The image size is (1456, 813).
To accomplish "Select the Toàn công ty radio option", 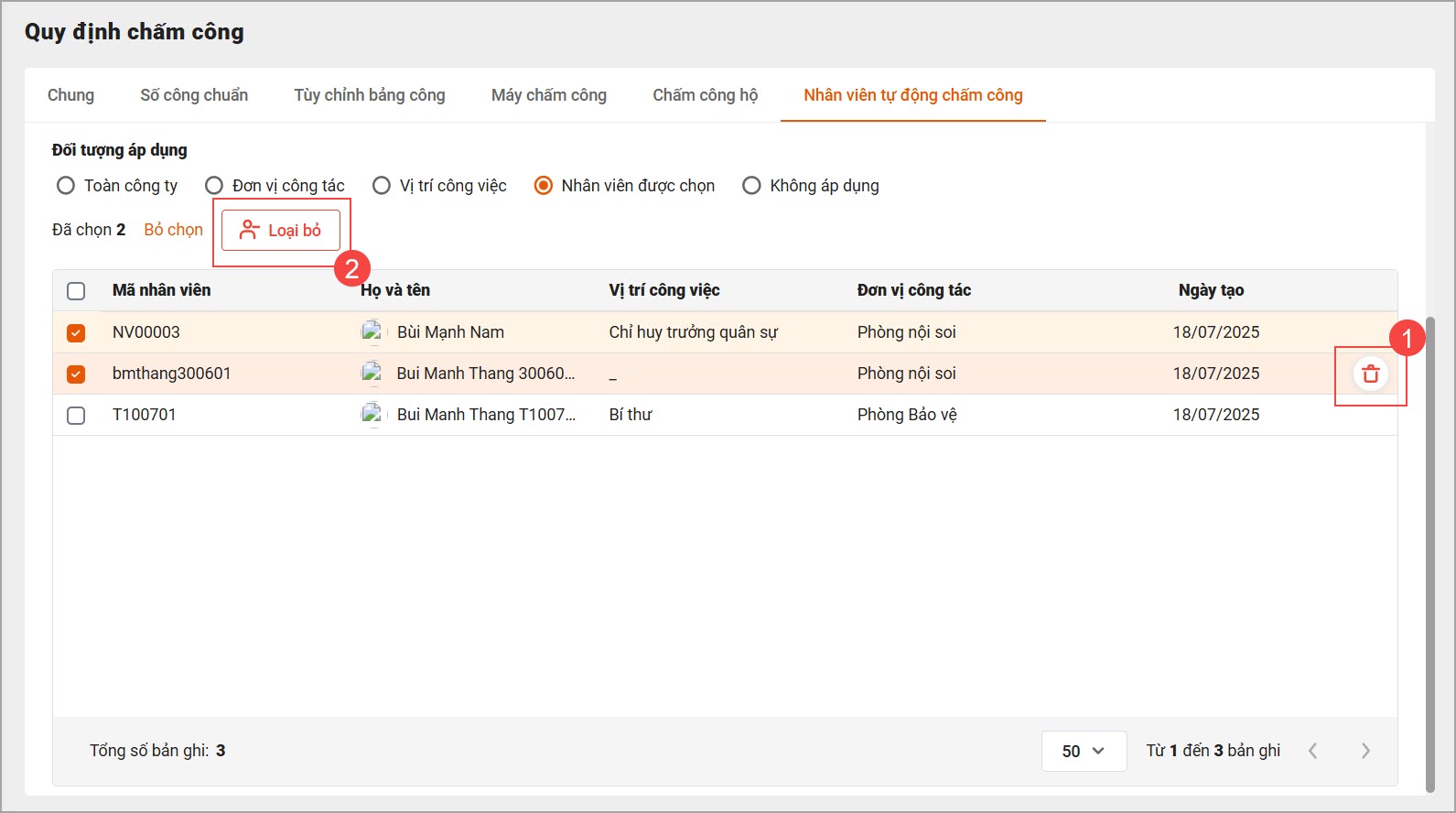I will (x=66, y=186).
